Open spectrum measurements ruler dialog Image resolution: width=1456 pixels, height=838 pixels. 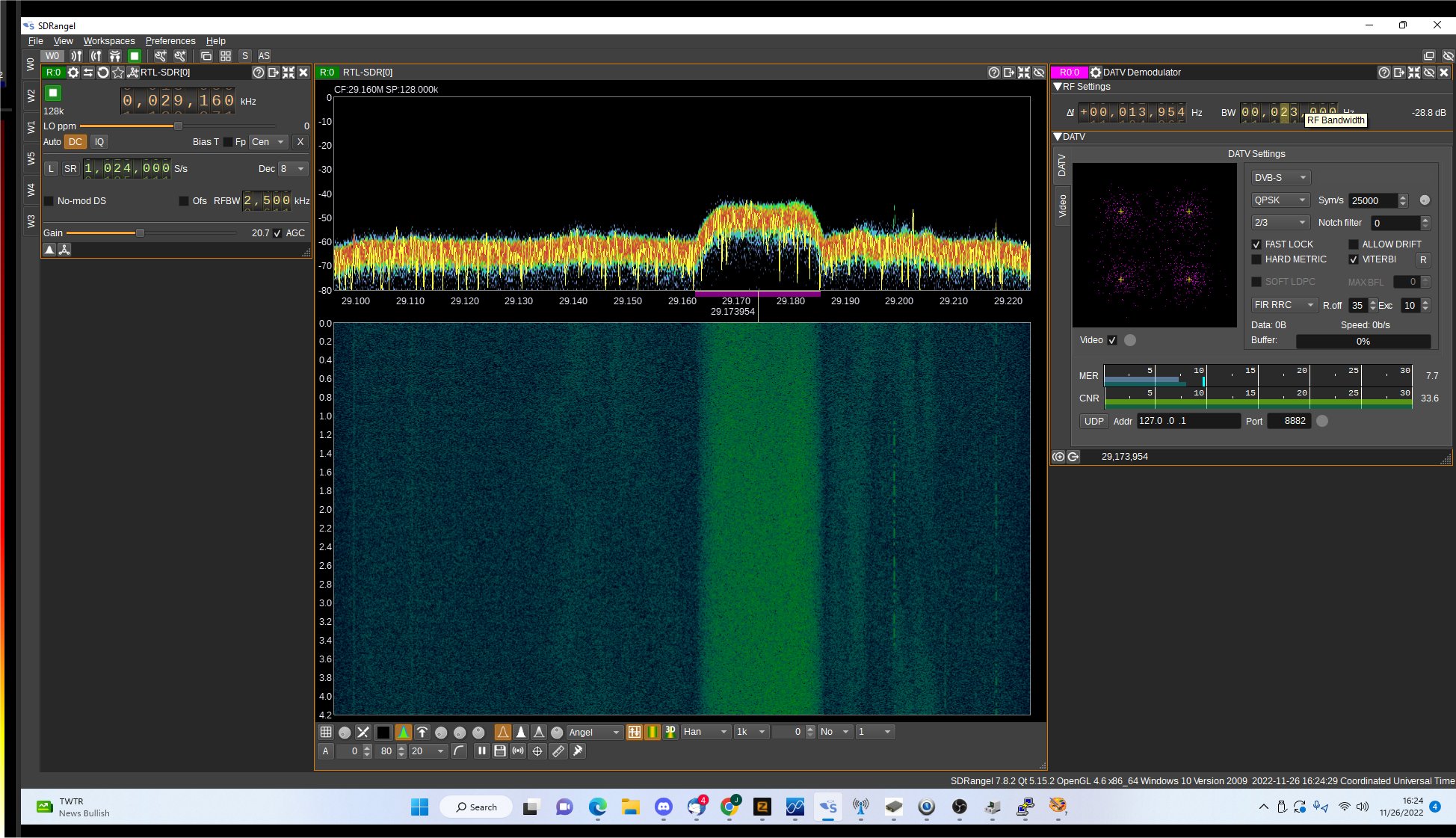558,751
